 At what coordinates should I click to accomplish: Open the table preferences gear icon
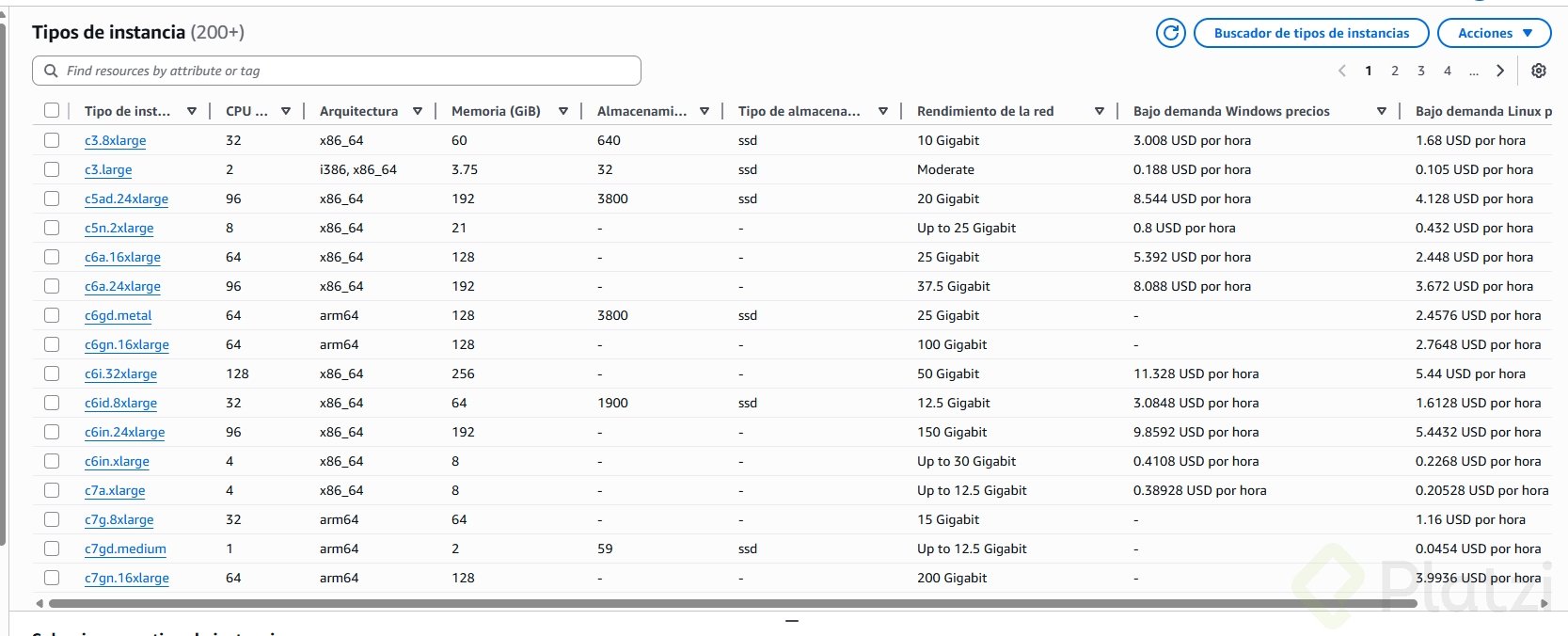point(1539,71)
